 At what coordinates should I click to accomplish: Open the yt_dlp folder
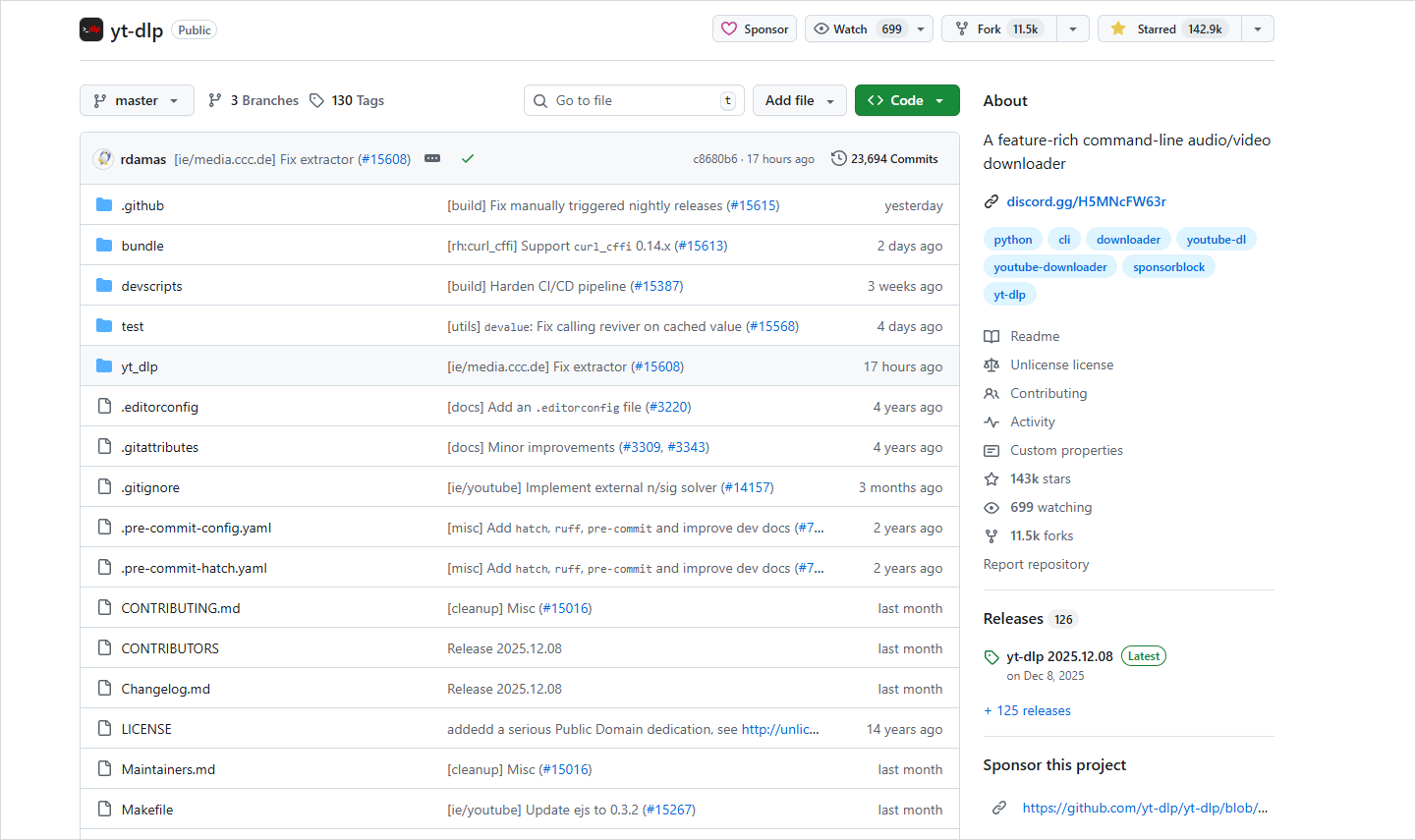(140, 366)
